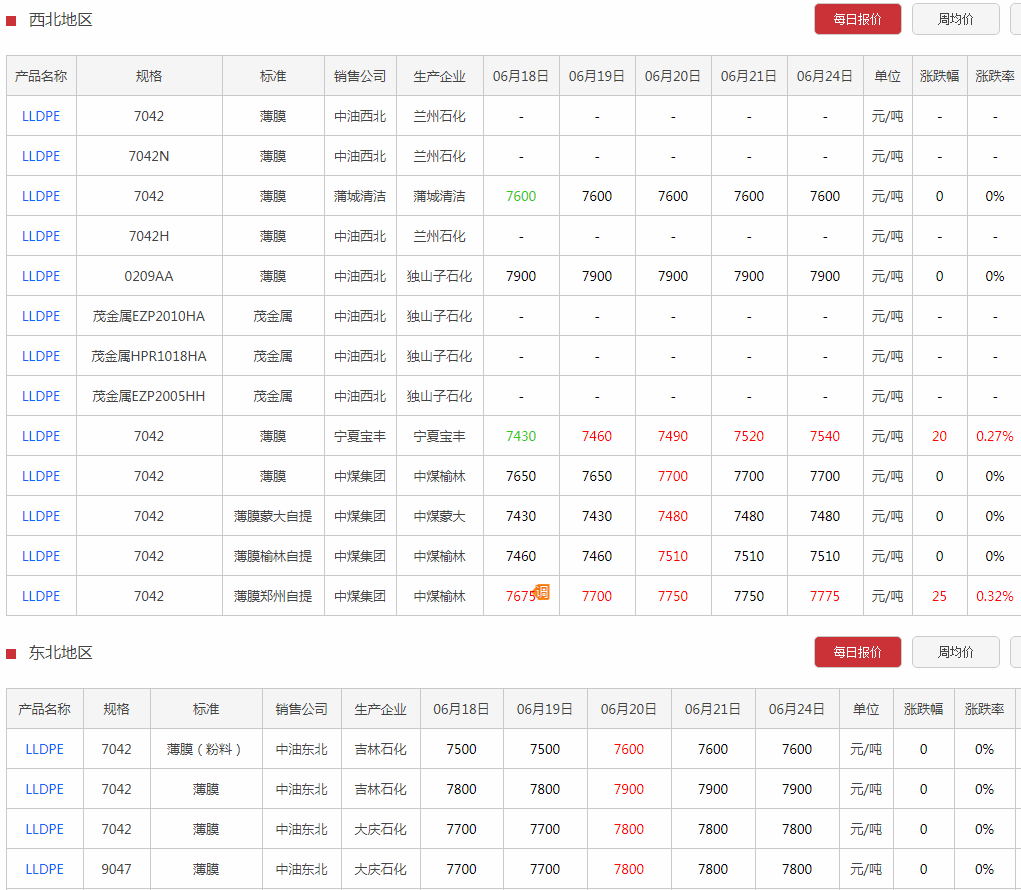Click the 西北地区 section title
1021x890 pixels.
click(61, 20)
